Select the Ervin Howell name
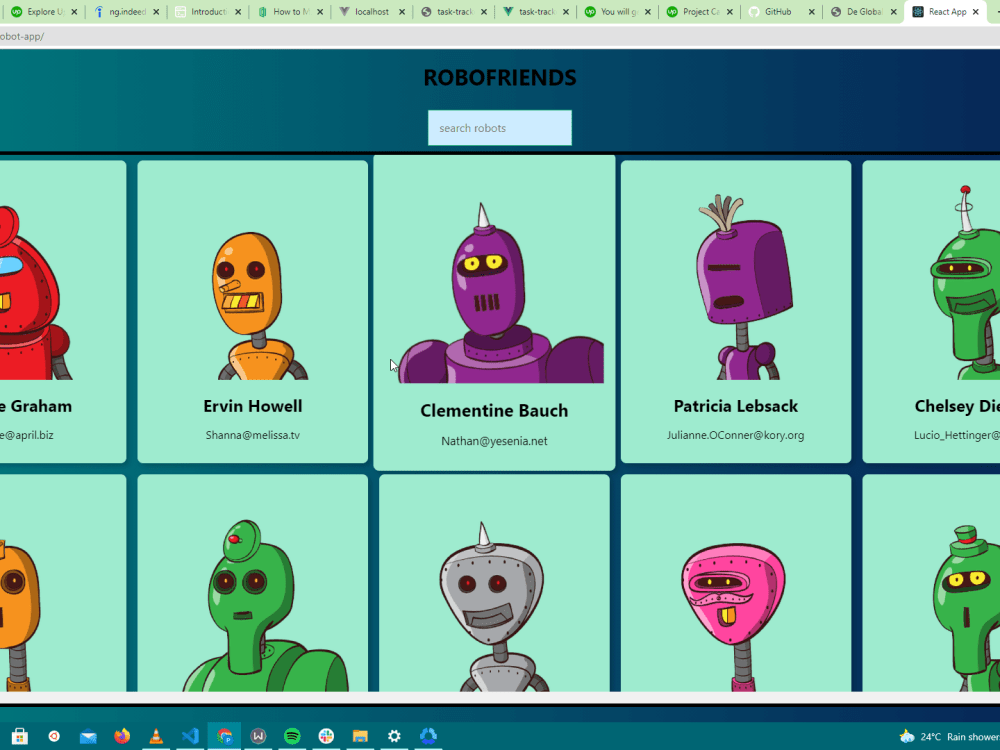This screenshot has width=1000, height=750. pos(253,406)
